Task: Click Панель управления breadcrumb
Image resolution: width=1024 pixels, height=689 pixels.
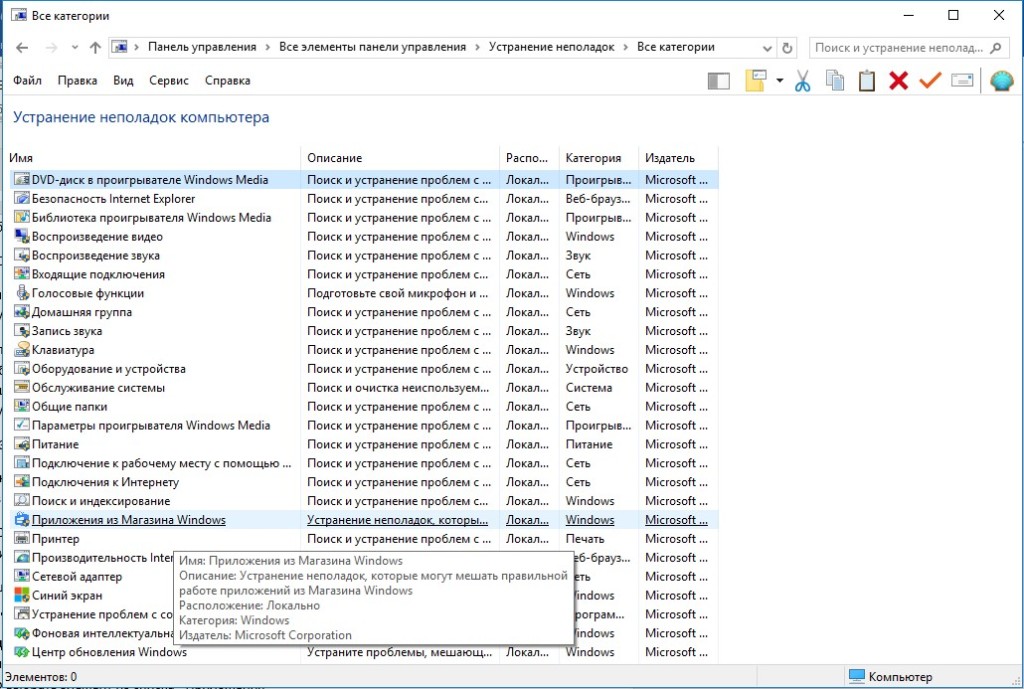Action: pos(202,47)
